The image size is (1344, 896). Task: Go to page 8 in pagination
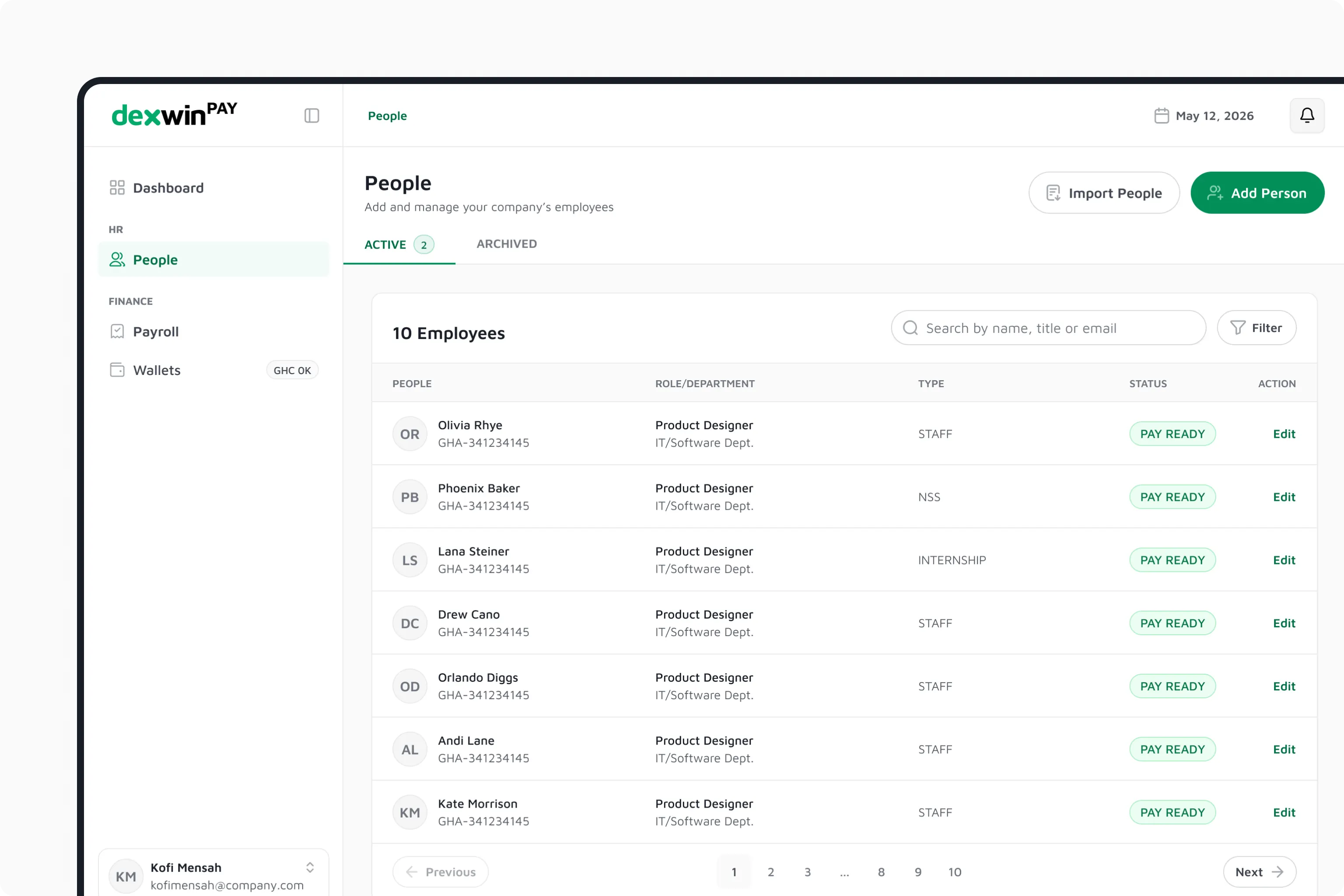[881, 872]
